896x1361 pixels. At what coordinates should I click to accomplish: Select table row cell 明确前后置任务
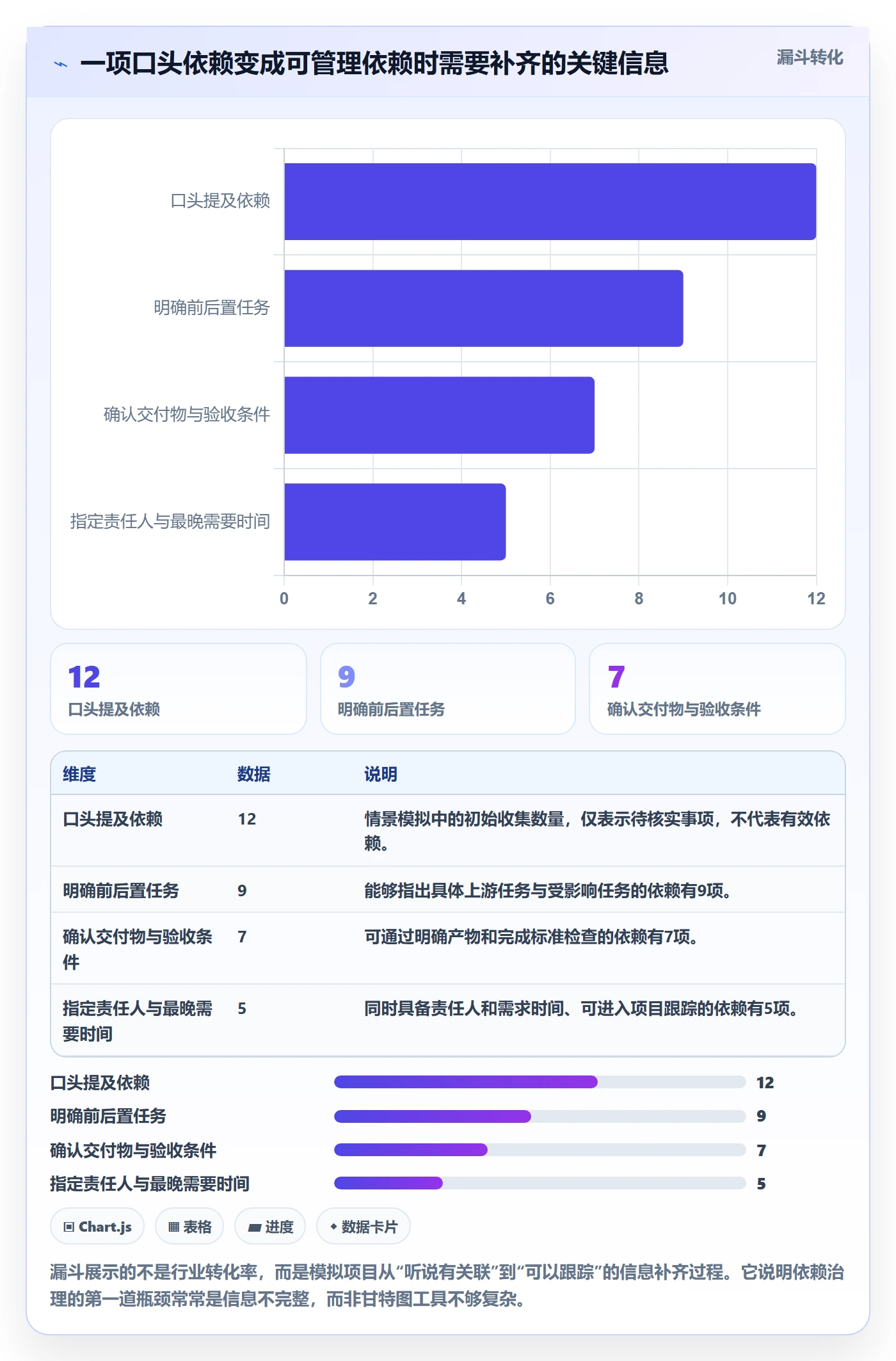pyautogui.click(x=121, y=890)
